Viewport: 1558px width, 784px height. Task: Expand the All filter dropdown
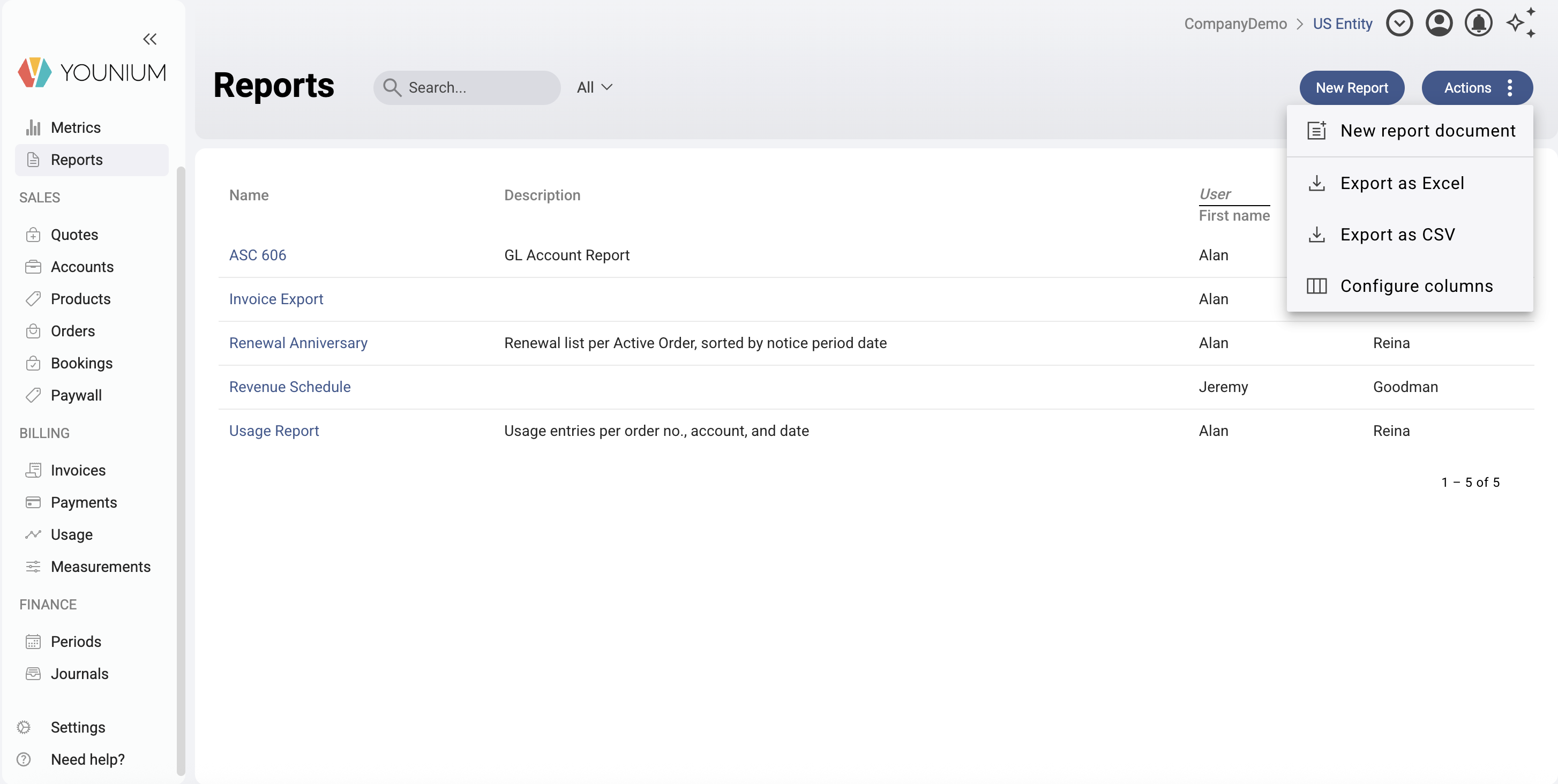(595, 88)
